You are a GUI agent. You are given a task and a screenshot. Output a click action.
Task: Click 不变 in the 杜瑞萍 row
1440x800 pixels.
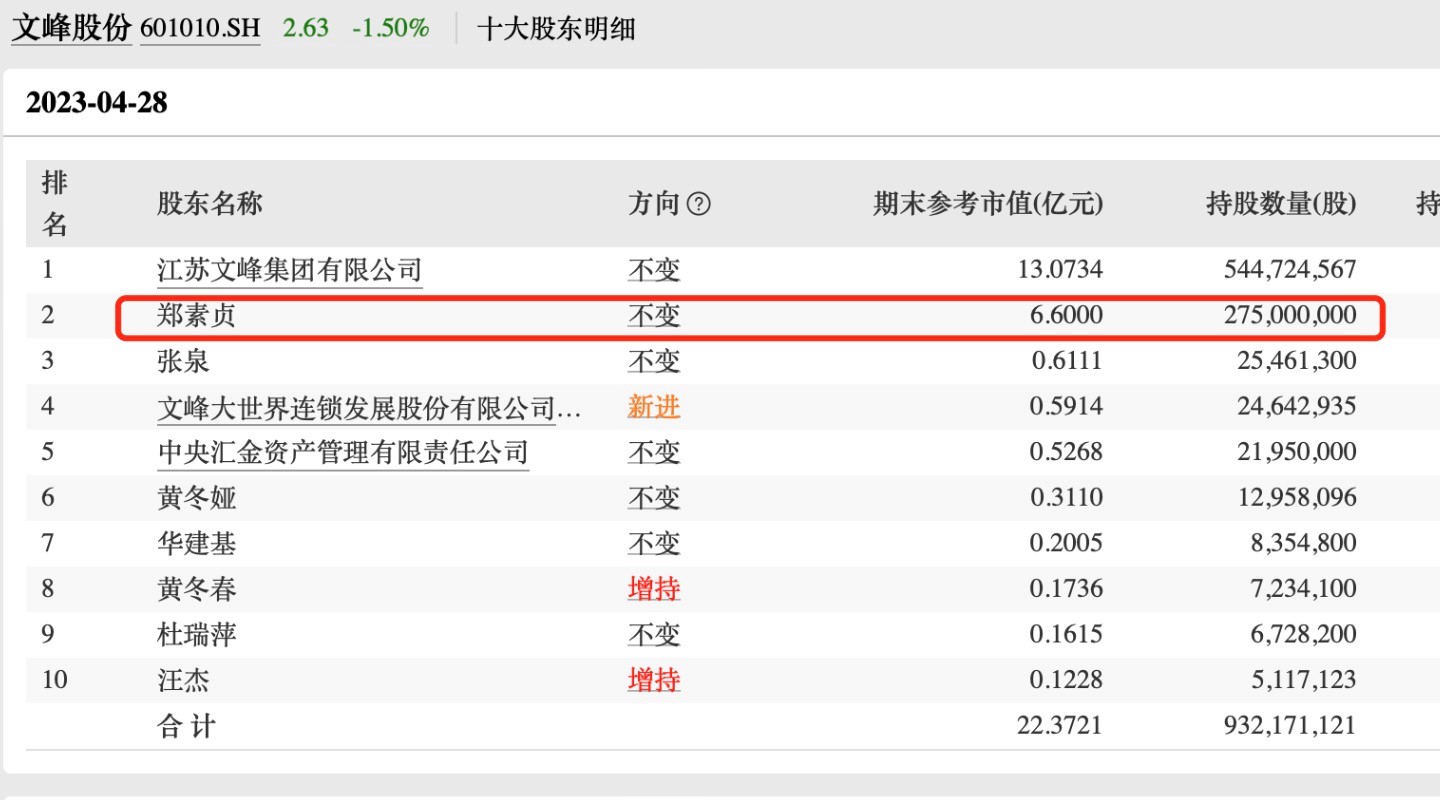654,635
